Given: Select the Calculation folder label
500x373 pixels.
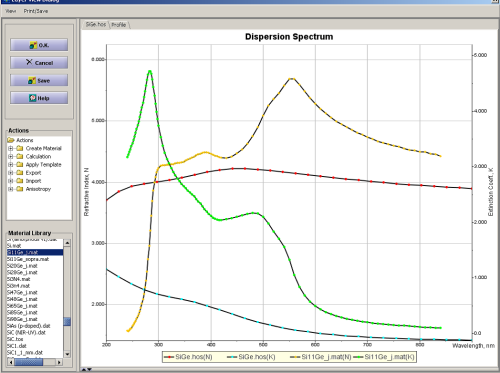Looking at the screenshot, I should 38,156.
